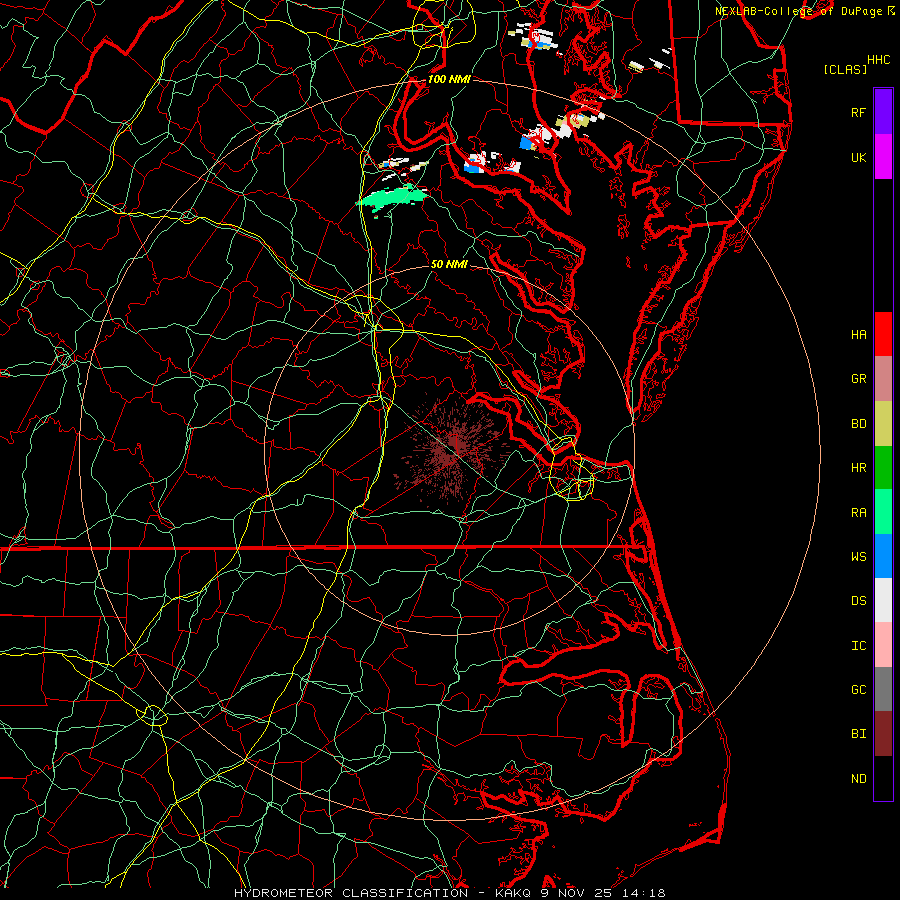Click the white DS legend swatch
The width and height of the screenshot is (900, 900).
[x=883, y=600]
